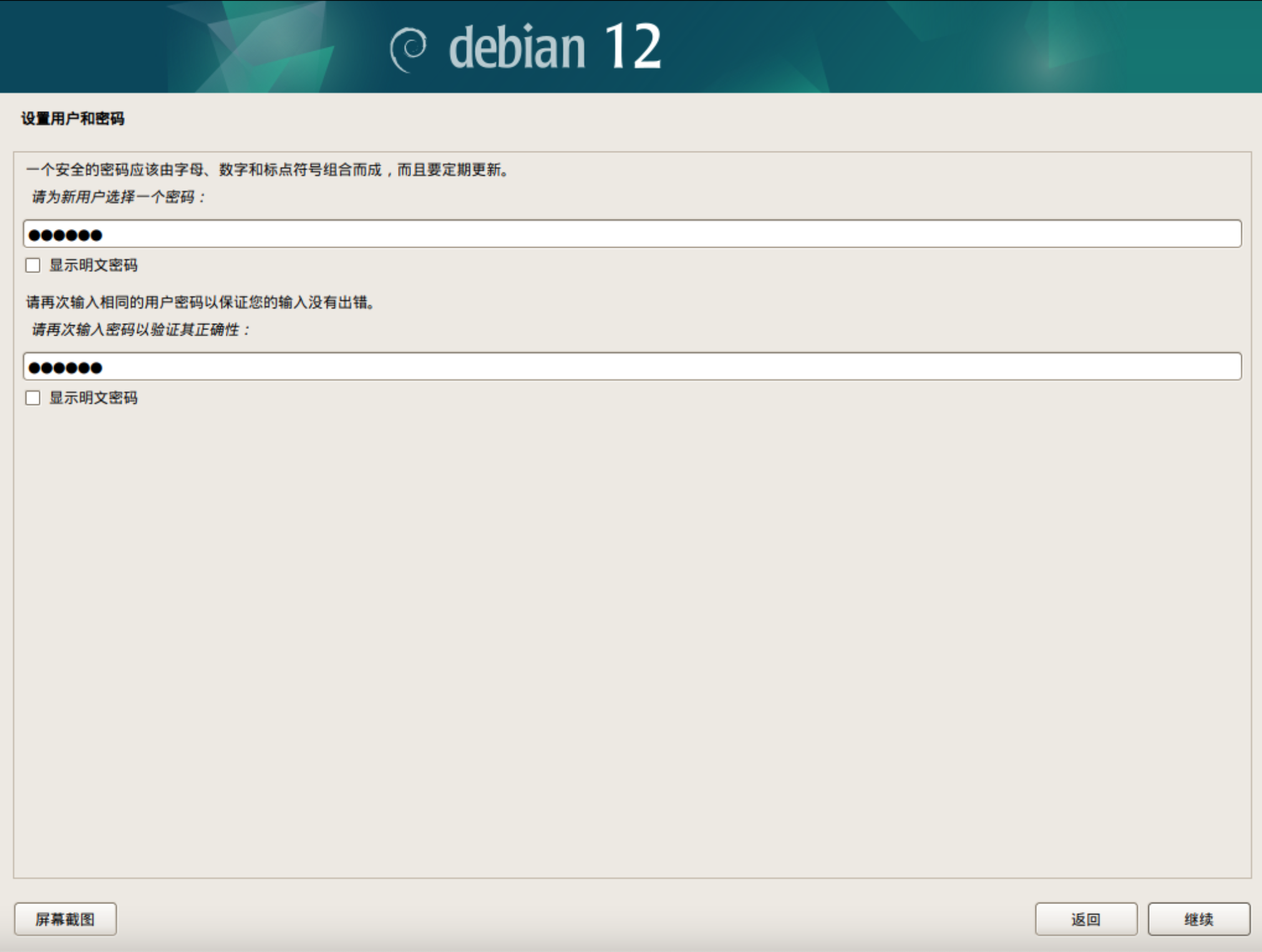This screenshot has width=1262, height=952.
Task: Click label text of first '显示明文密码' option
Action: point(93,265)
